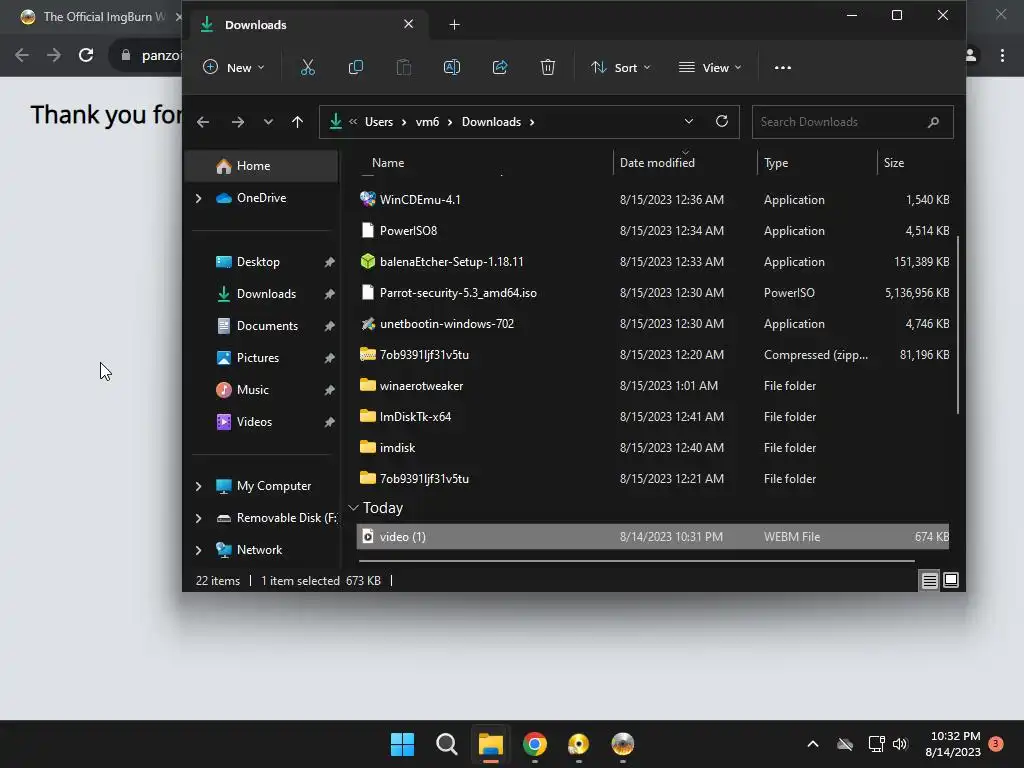
Task: Click the Paste clipboard icon
Action: pos(404,67)
